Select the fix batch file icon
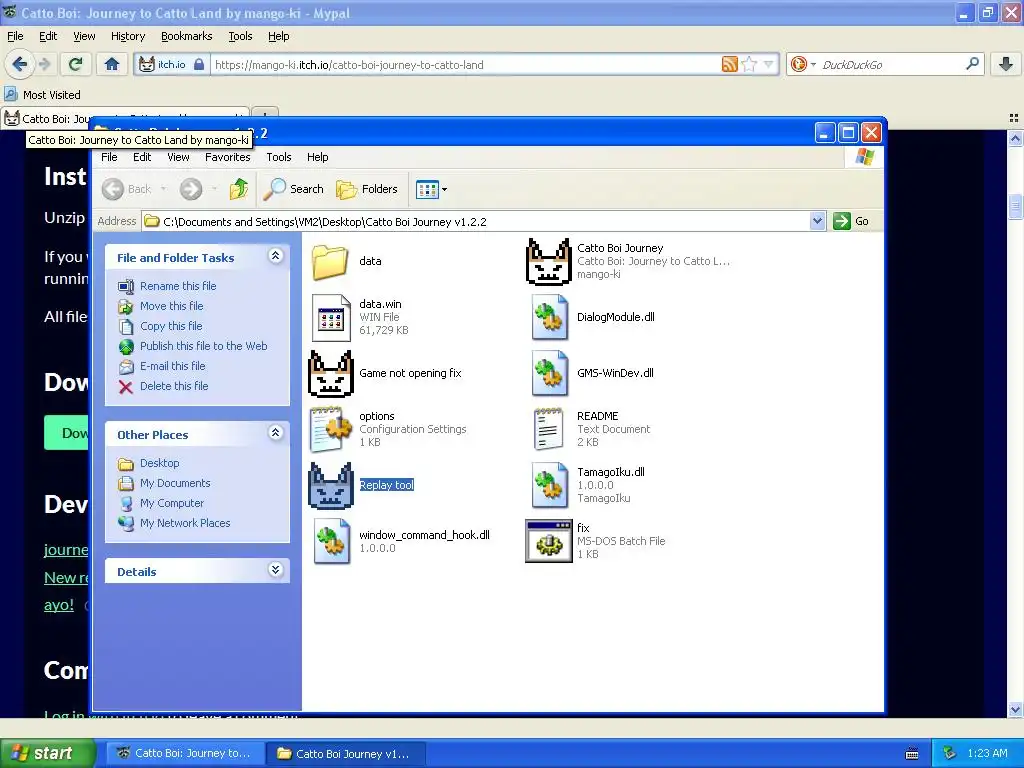The image size is (1024, 768). [x=549, y=541]
